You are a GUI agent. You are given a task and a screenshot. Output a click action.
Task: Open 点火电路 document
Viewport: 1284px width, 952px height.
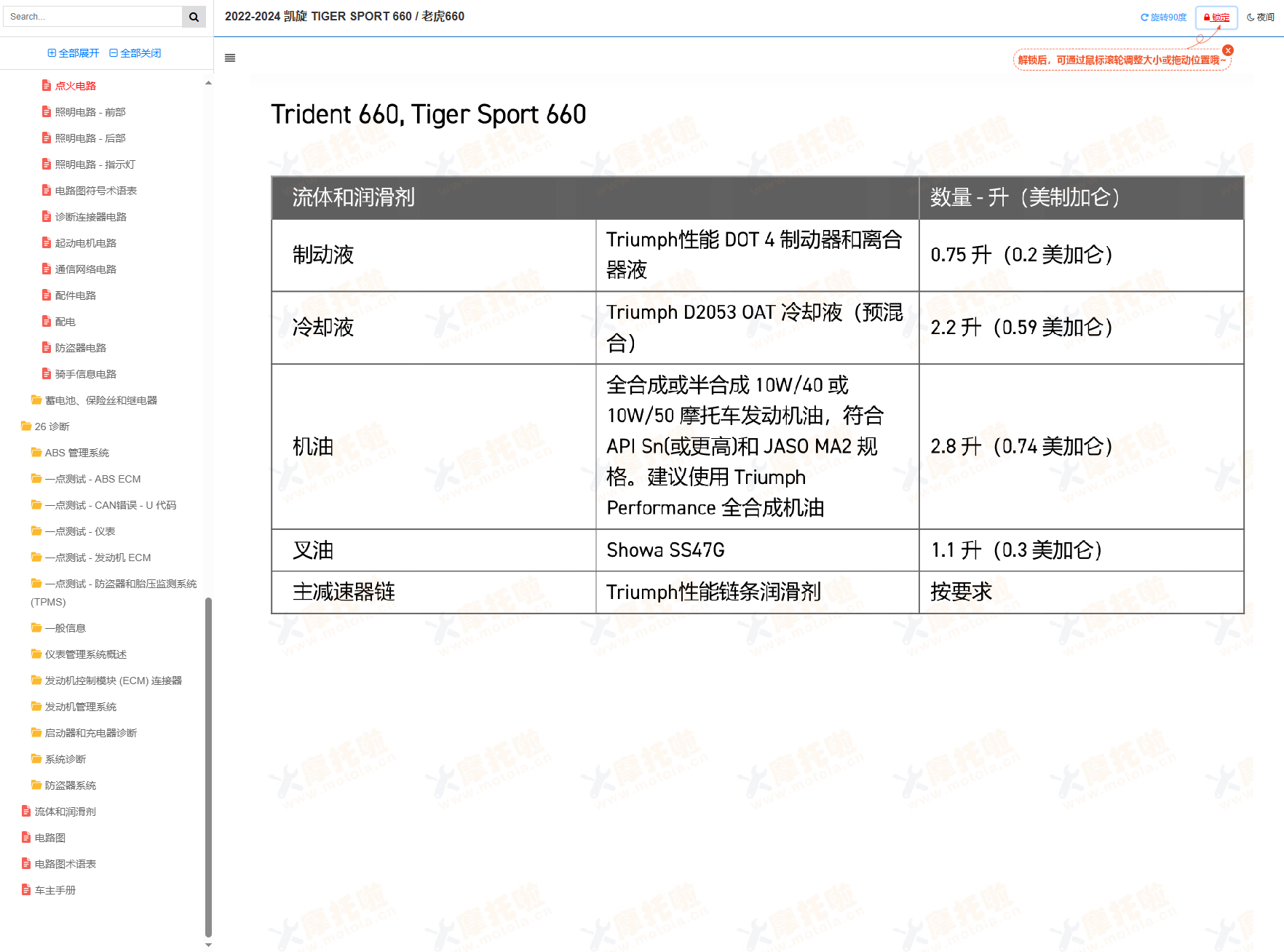[69, 86]
